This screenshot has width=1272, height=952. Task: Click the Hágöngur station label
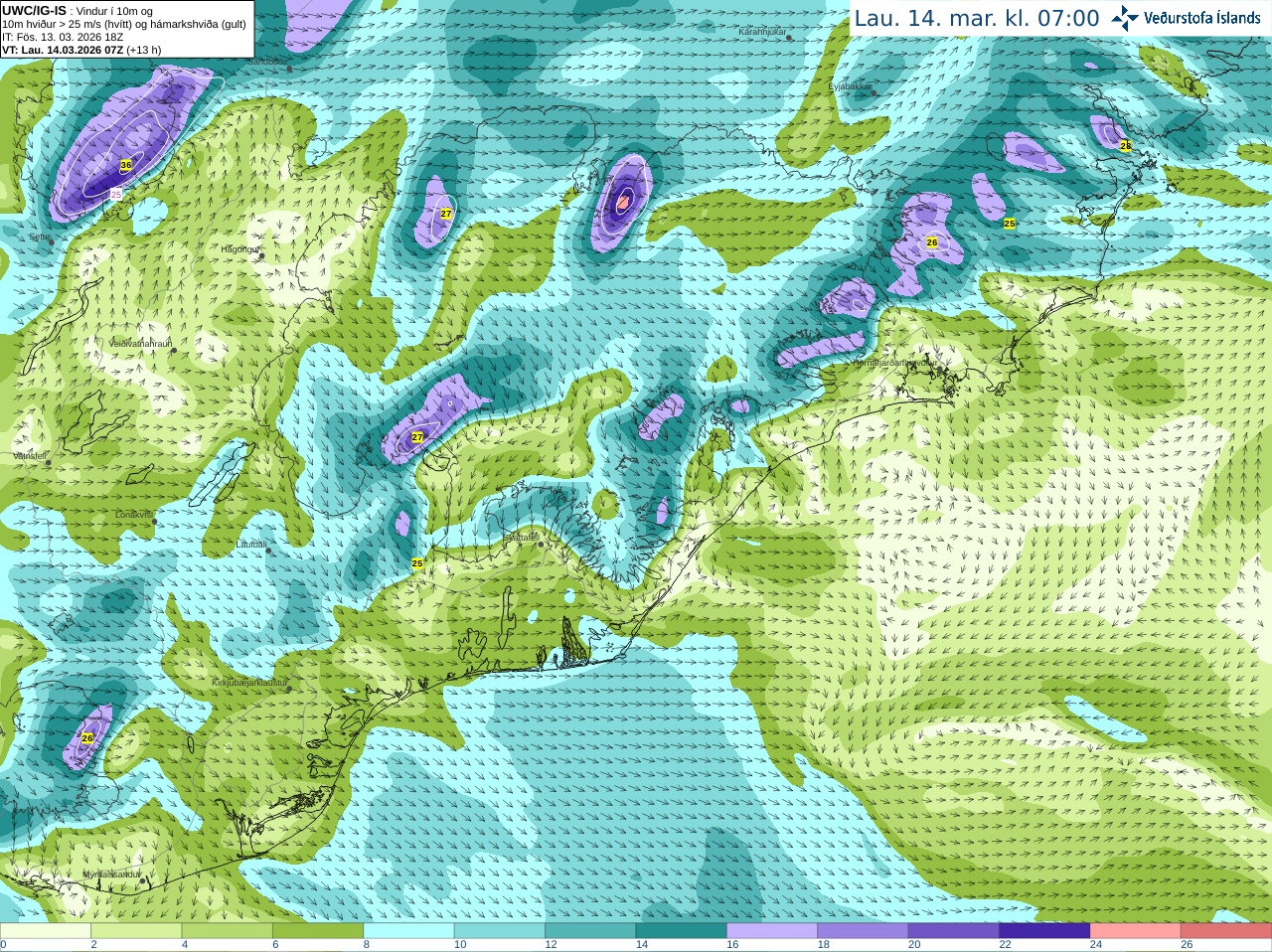[239, 249]
